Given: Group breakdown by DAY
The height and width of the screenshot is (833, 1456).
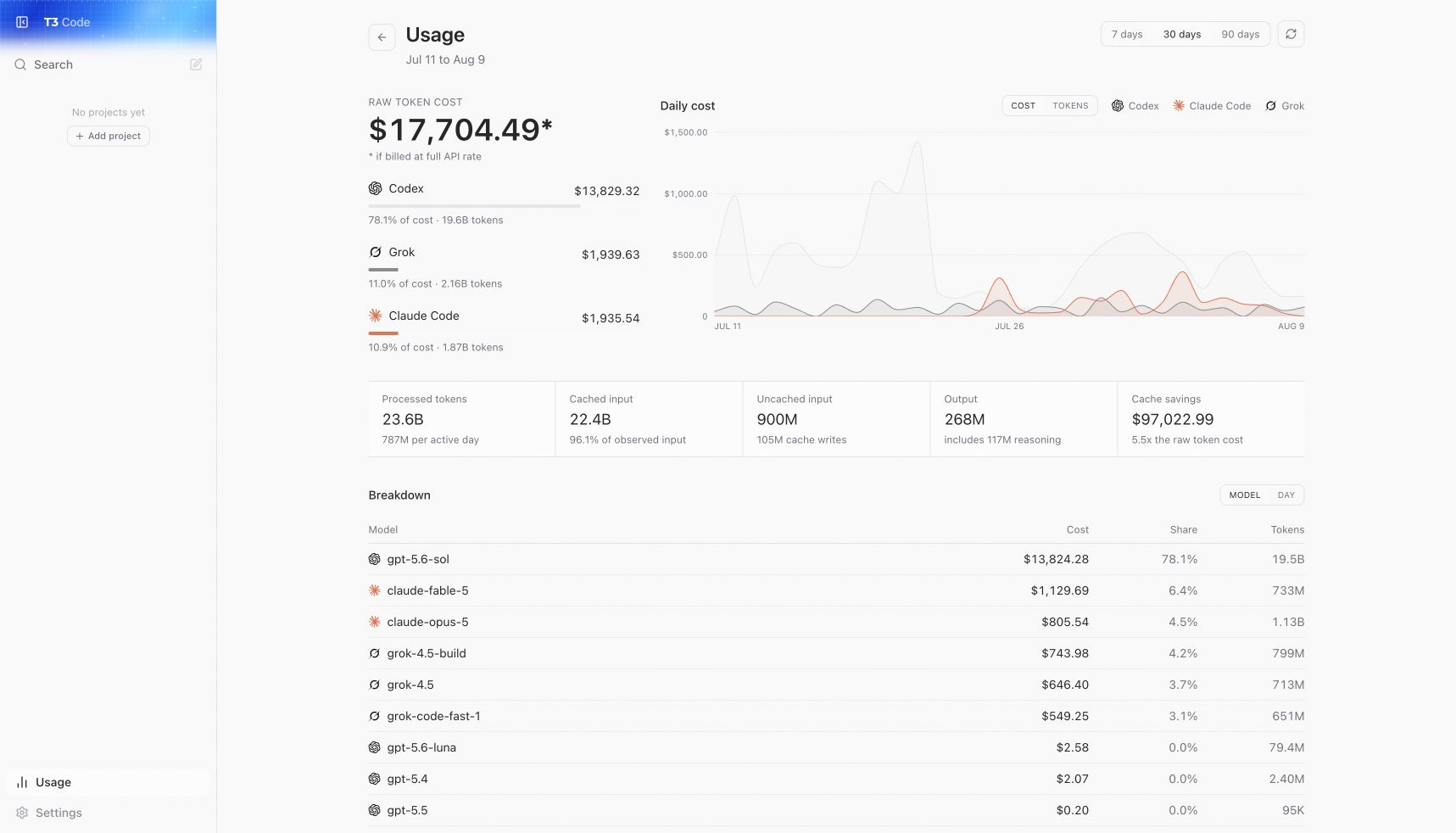Looking at the screenshot, I should point(1286,495).
